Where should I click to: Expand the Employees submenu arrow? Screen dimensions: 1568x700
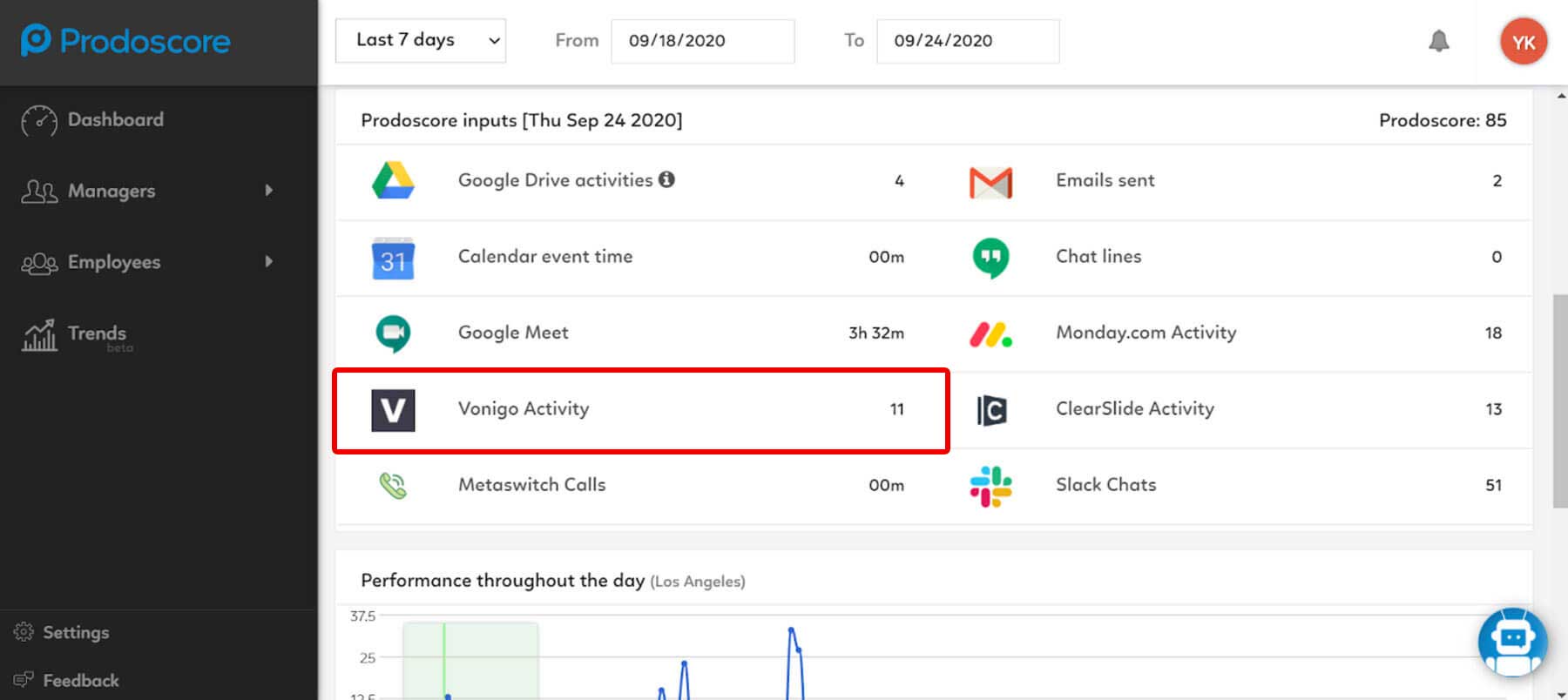point(268,261)
